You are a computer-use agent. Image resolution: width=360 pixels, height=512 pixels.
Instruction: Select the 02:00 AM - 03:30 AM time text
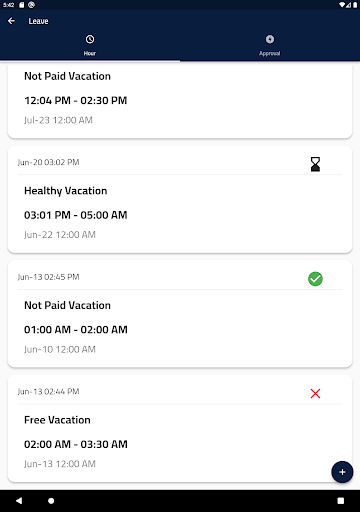(76, 444)
